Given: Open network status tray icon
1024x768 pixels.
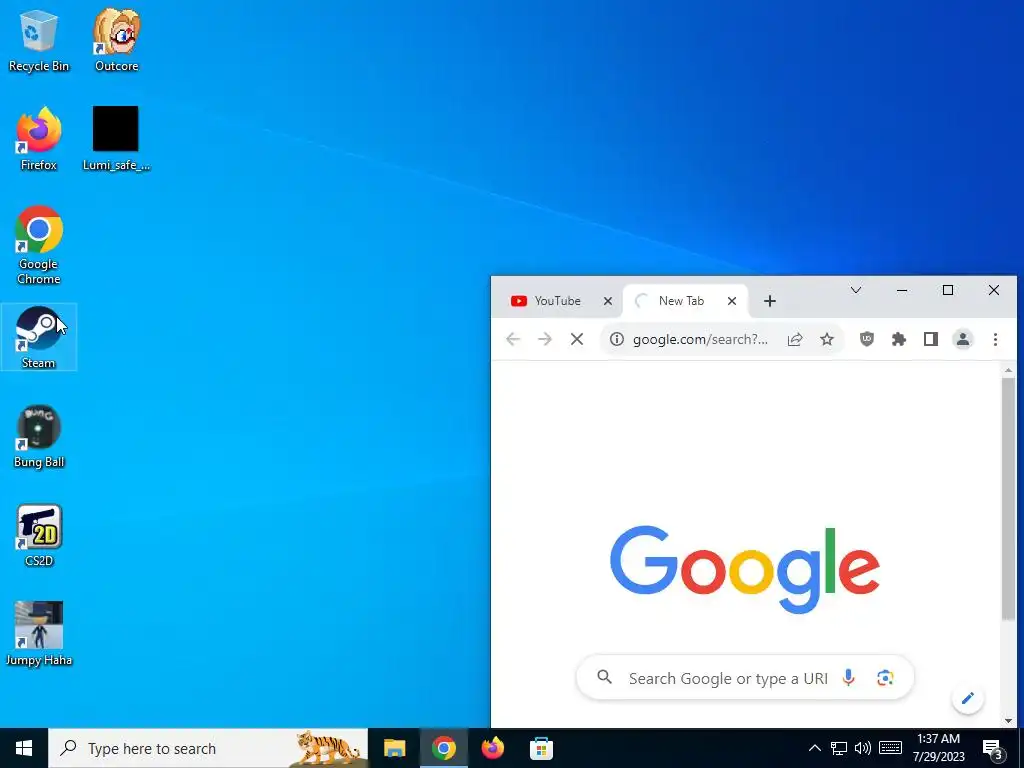Looking at the screenshot, I should click(x=839, y=748).
